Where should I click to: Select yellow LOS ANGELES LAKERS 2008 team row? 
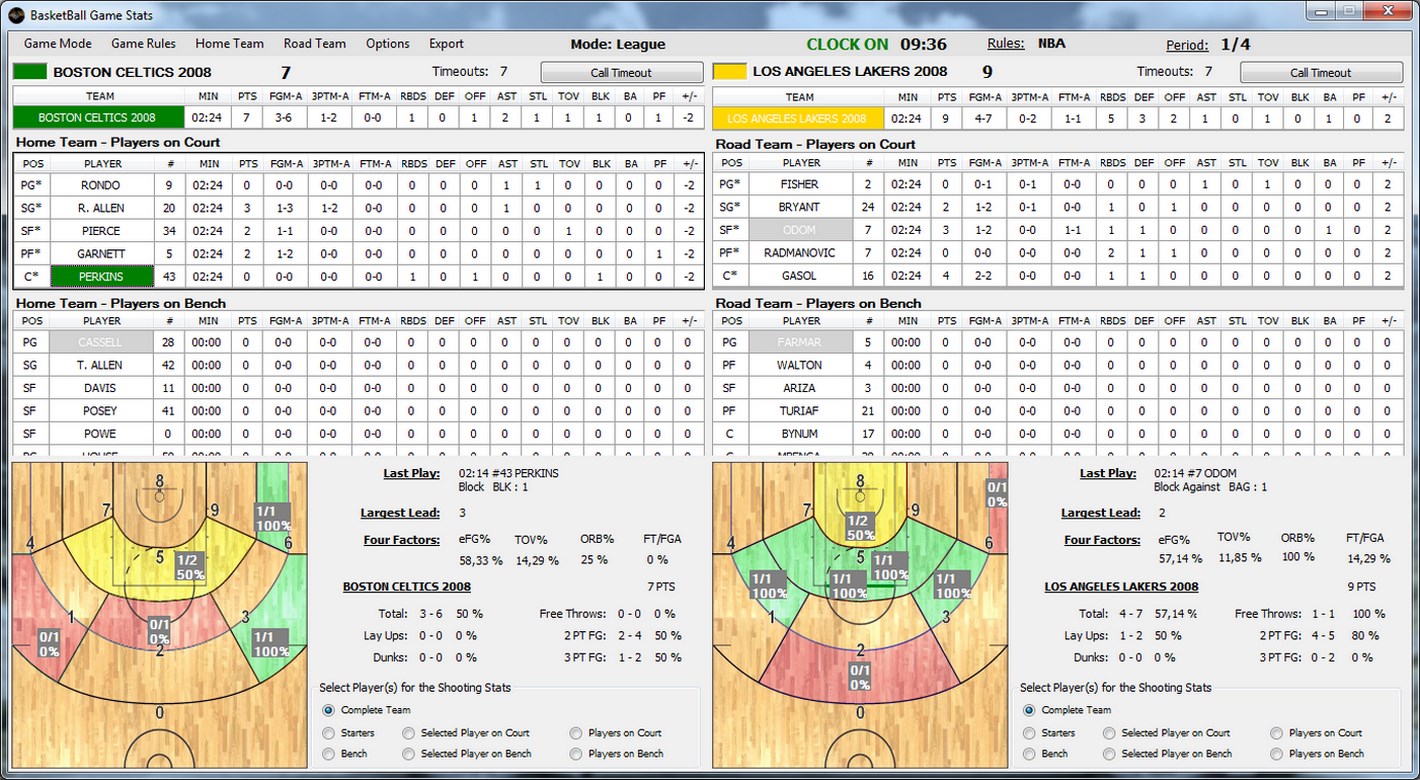pyautogui.click(x=799, y=118)
